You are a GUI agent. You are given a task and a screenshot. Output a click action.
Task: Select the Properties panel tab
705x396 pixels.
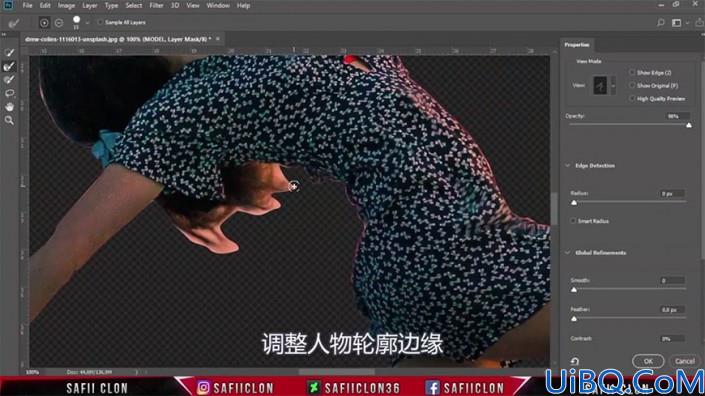click(x=577, y=44)
